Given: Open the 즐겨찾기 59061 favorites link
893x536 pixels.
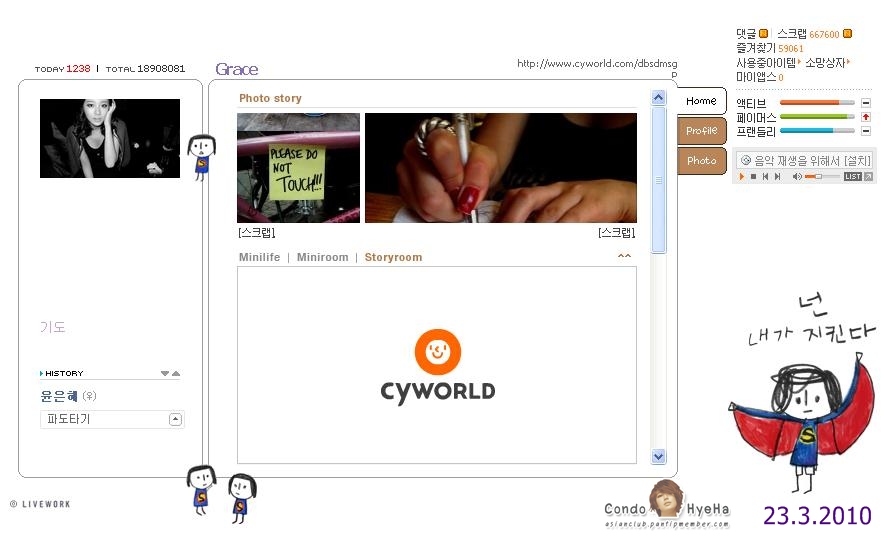Looking at the screenshot, I should pos(769,48).
